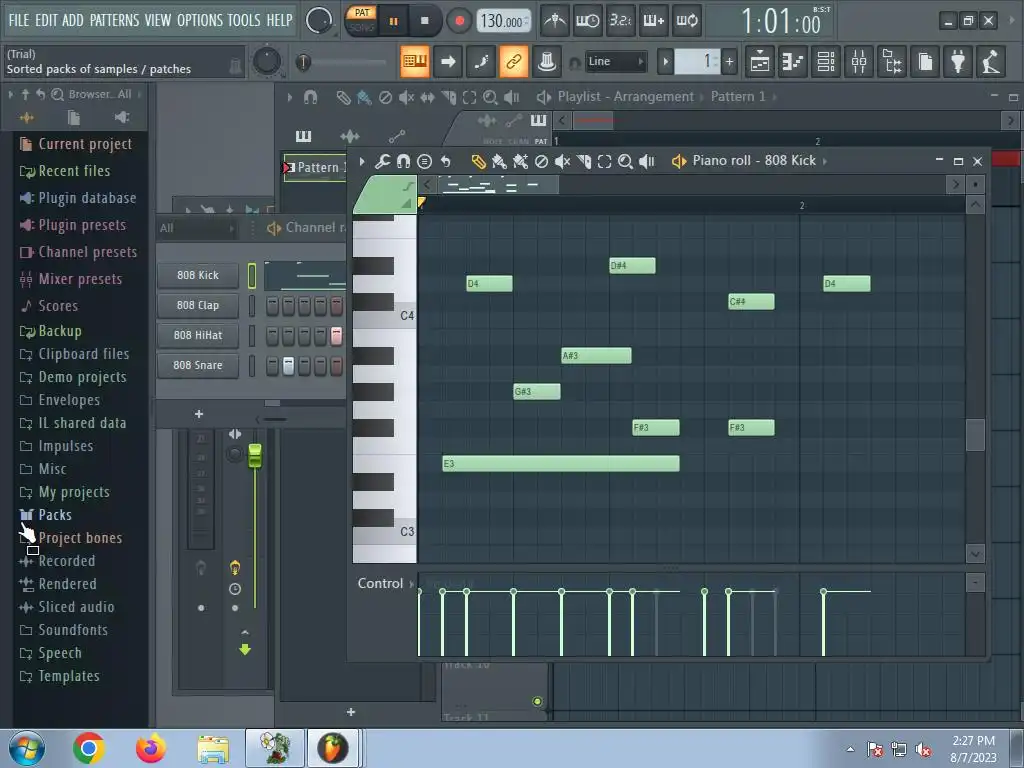Open the EDIT menu
The width and height of the screenshot is (1024, 768).
46,20
